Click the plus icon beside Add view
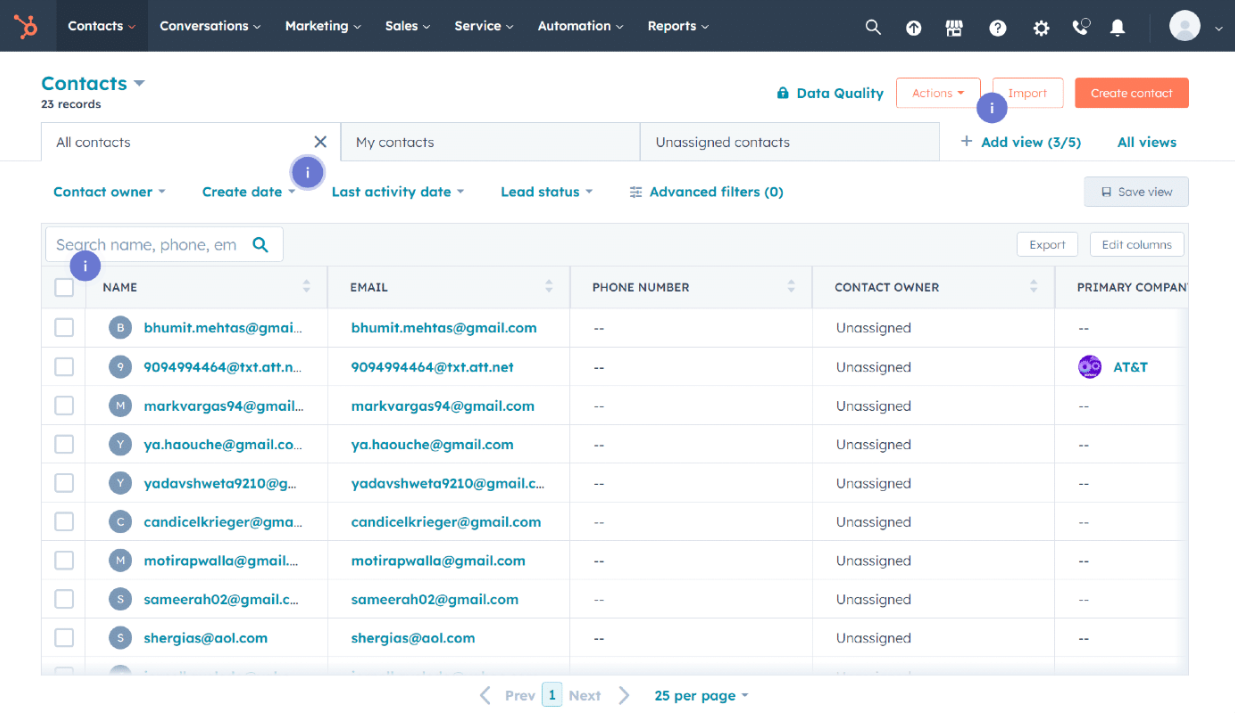The image size is (1235, 713). point(966,142)
